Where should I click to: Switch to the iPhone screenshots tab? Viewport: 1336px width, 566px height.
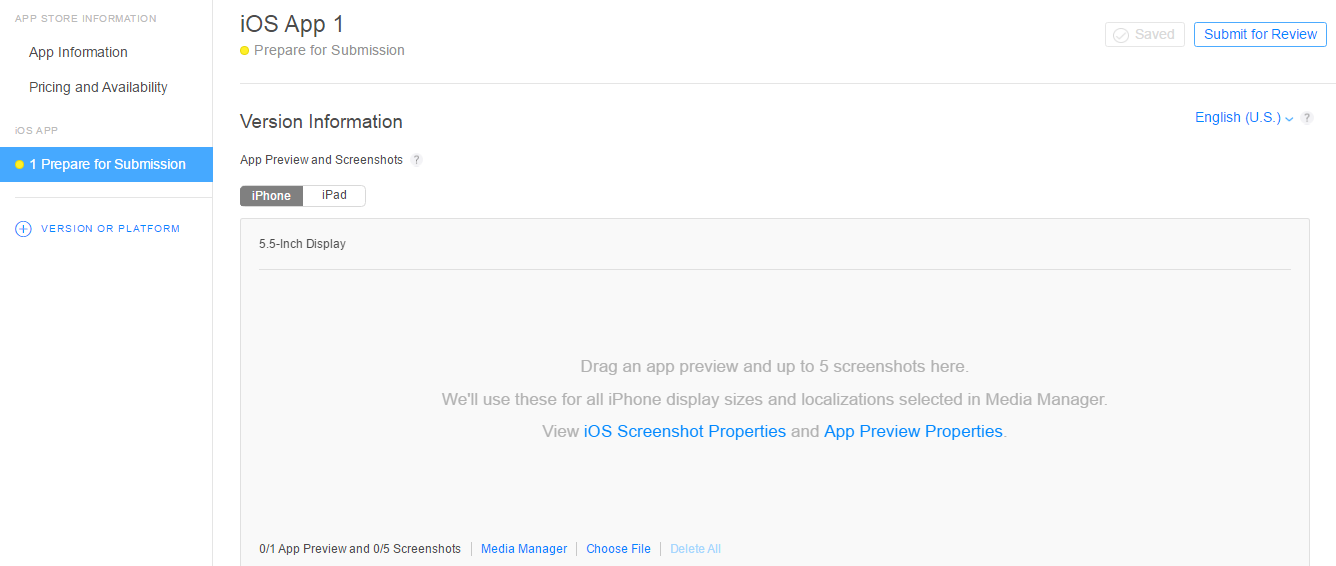click(271, 196)
